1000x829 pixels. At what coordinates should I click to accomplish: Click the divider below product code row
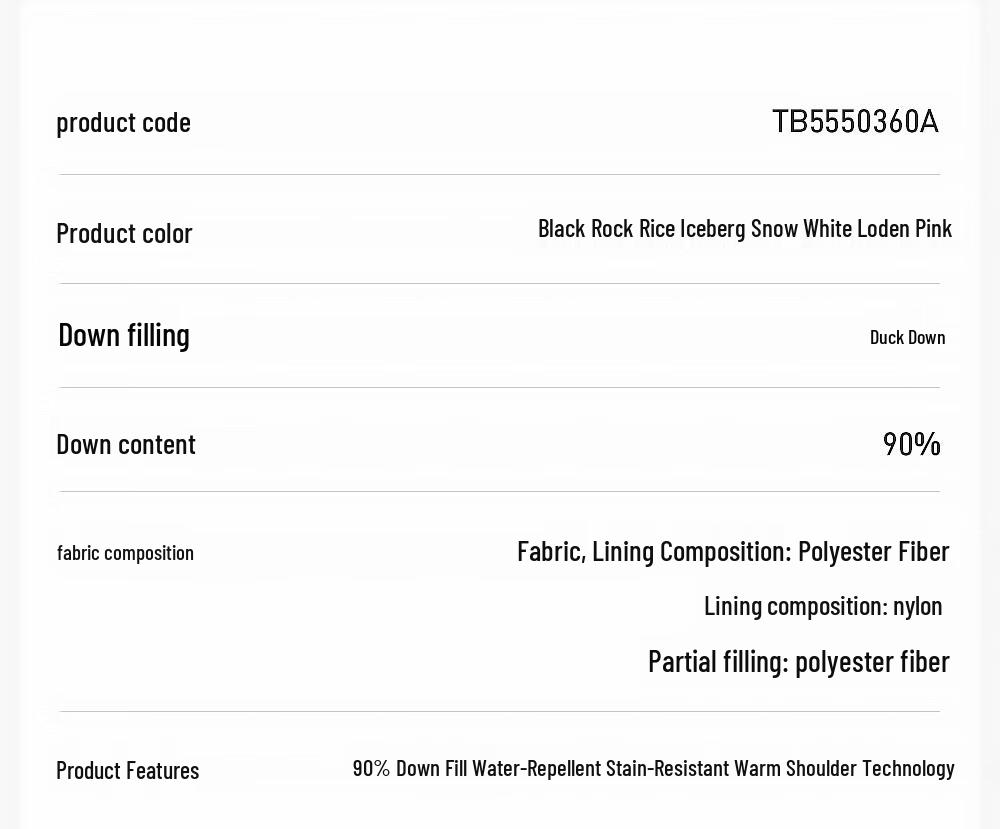coord(499,174)
